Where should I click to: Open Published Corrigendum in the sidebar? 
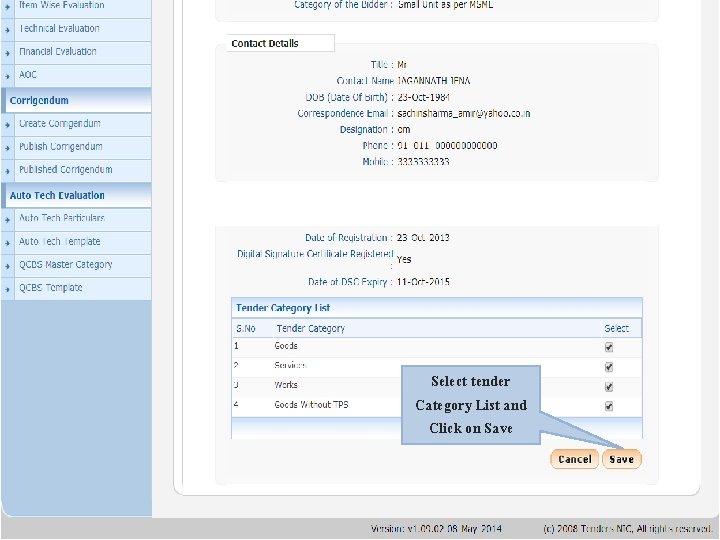(x=66, y=169)
